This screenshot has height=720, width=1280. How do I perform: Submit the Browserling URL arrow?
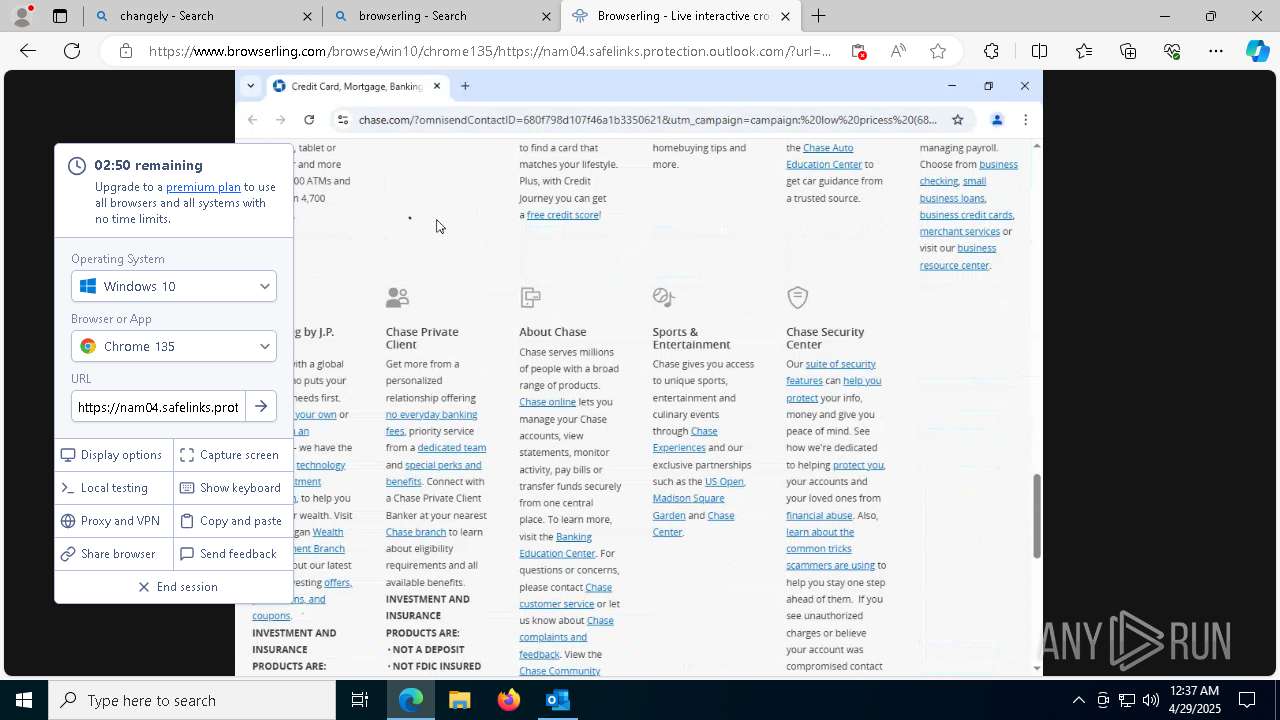(x=261, y=406)
